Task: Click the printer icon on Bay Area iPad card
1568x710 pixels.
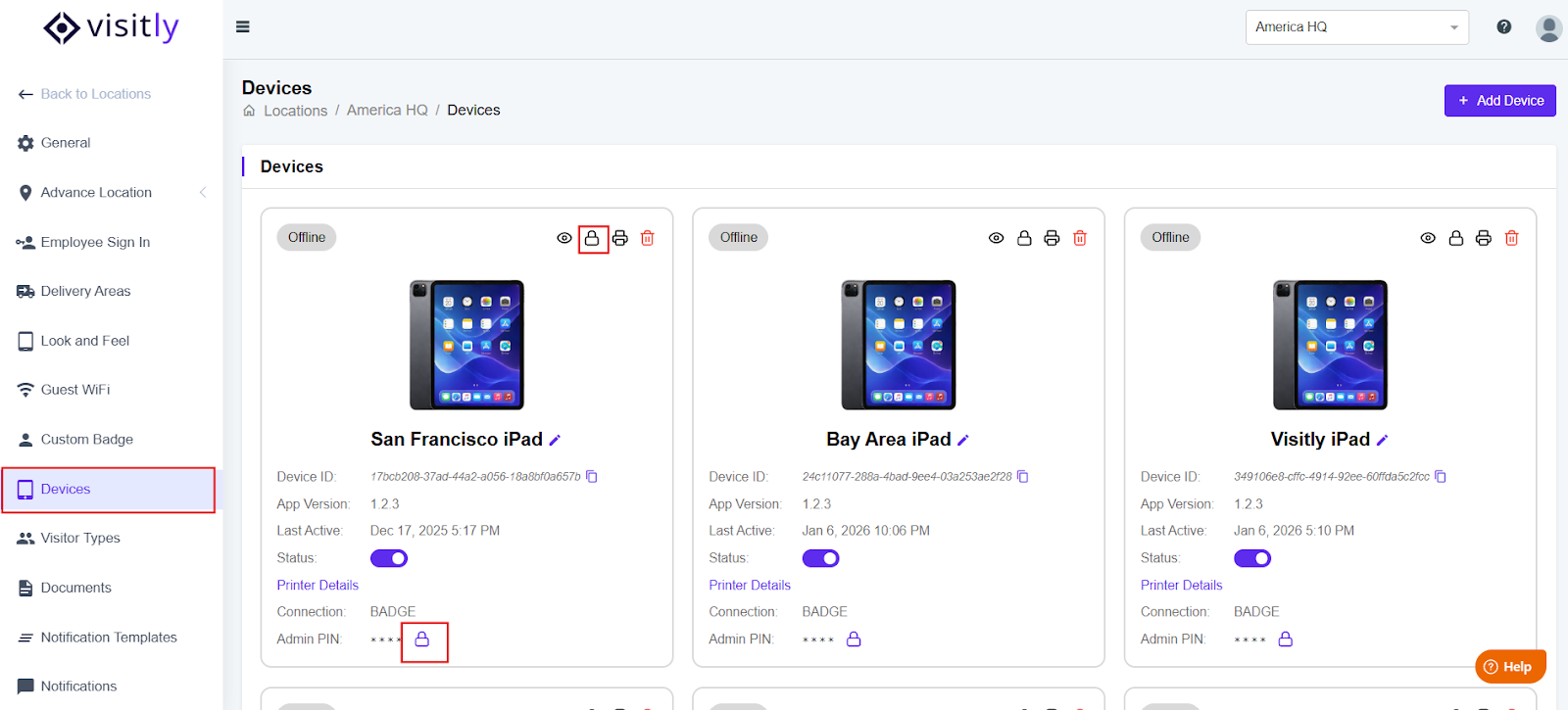Action: 1052,238
